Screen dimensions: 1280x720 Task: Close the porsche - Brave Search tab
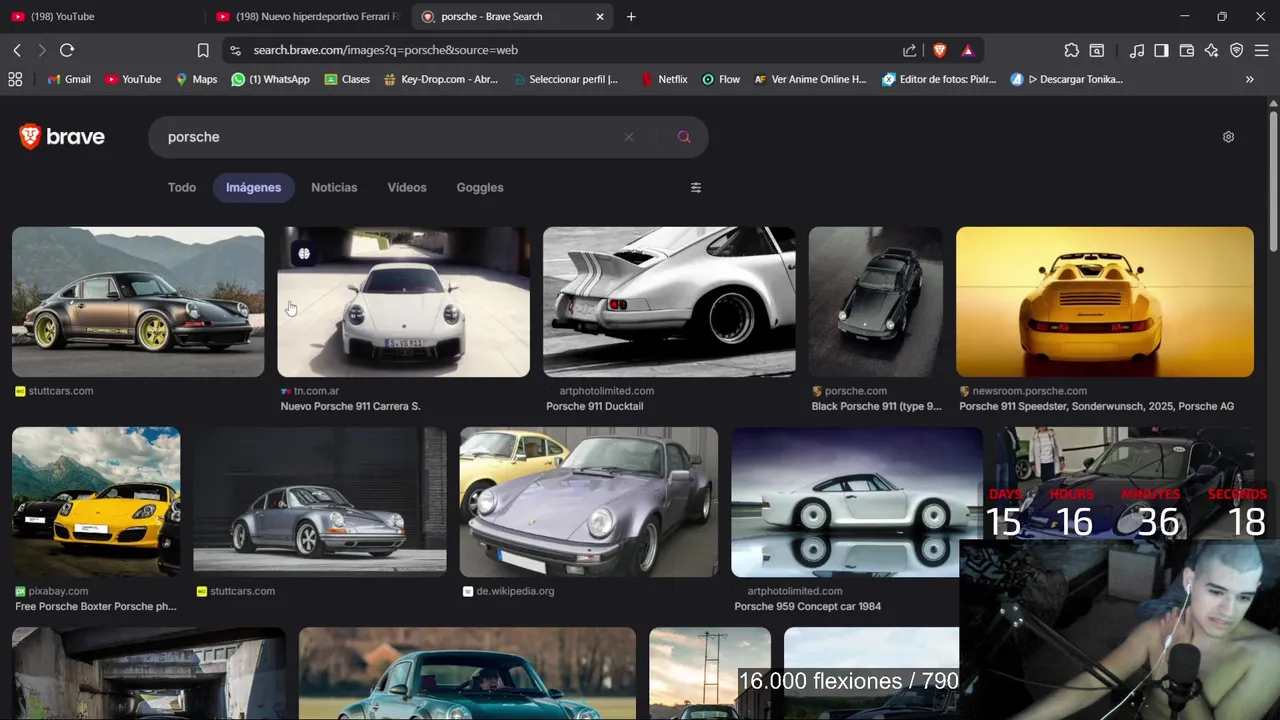600,16
